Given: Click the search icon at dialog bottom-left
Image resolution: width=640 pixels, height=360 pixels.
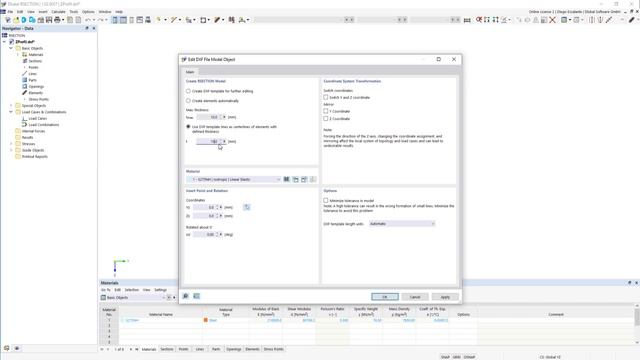Looking at the screenshot, I should 186,296.
